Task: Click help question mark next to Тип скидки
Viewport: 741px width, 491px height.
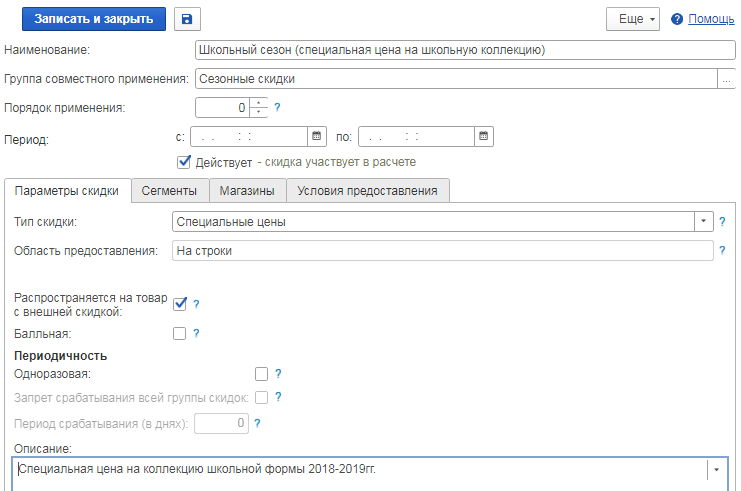Action: coord(722,222)
